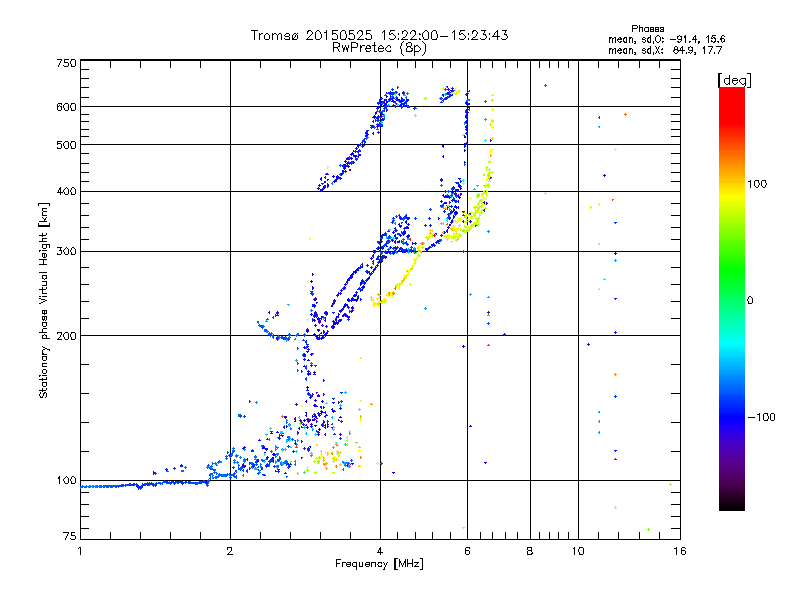Click the y-axis tick label '75'
This screenshot has width=800, height=600.
[x=70, y=536]
